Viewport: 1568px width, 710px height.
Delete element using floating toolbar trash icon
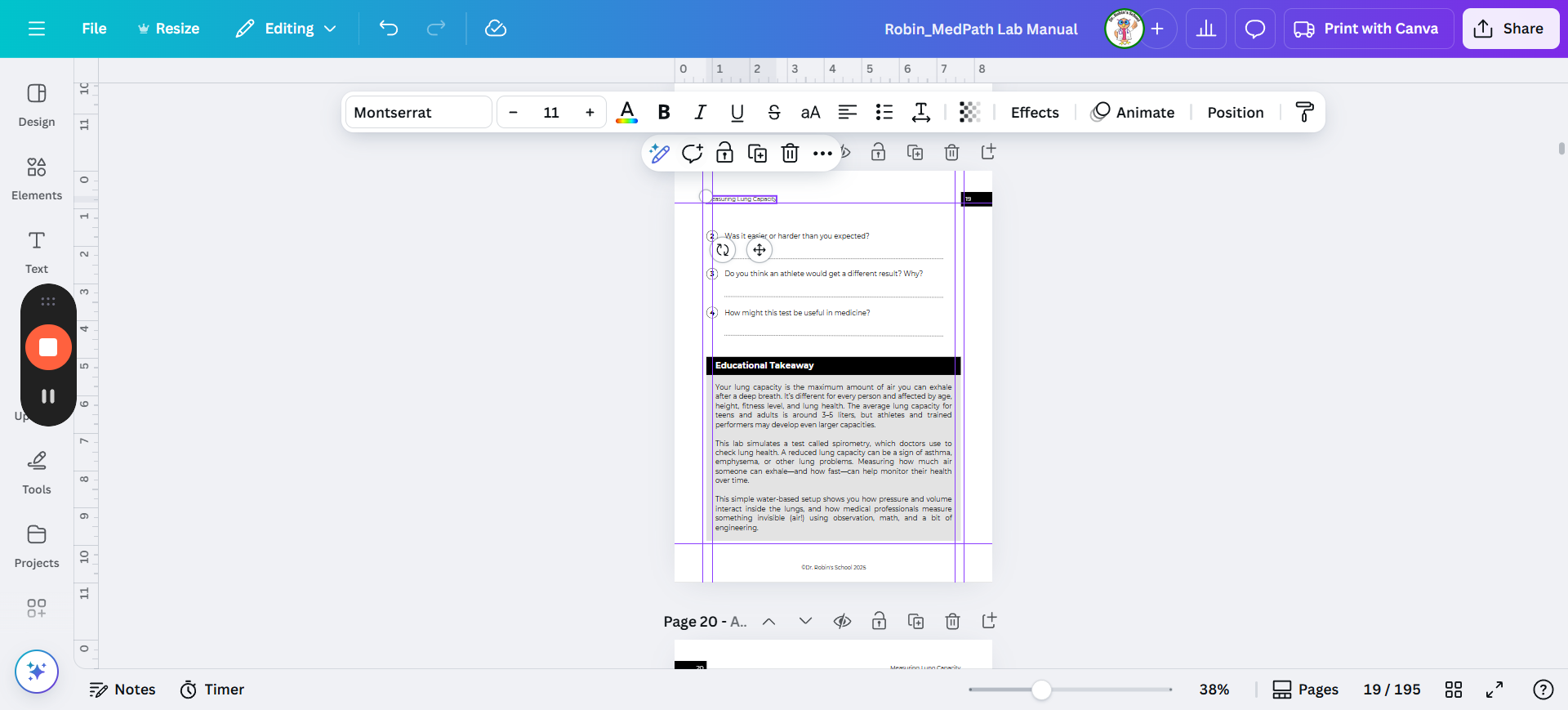[x=790, y=153]
